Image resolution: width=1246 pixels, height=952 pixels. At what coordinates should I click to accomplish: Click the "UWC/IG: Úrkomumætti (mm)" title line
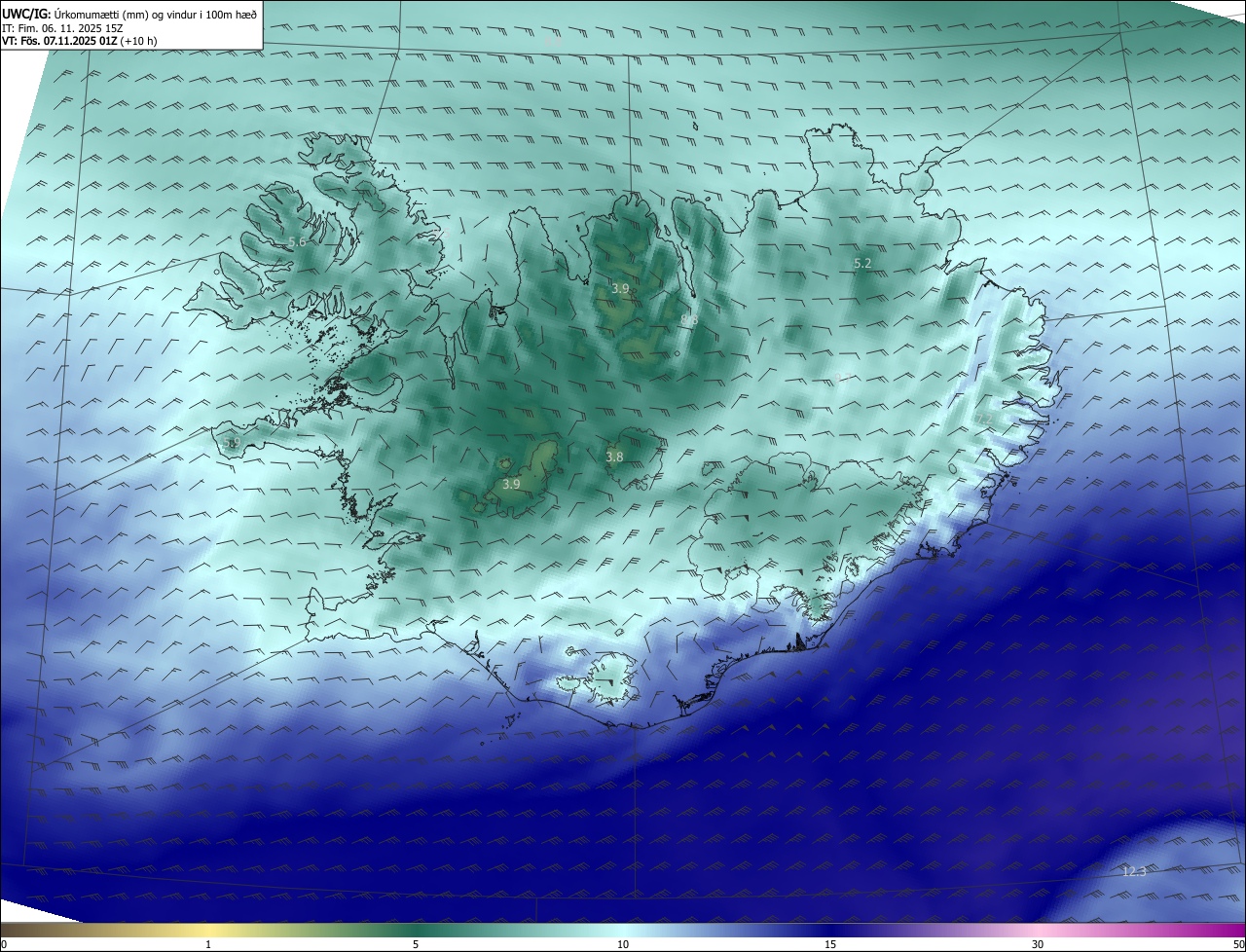point(128,15)
